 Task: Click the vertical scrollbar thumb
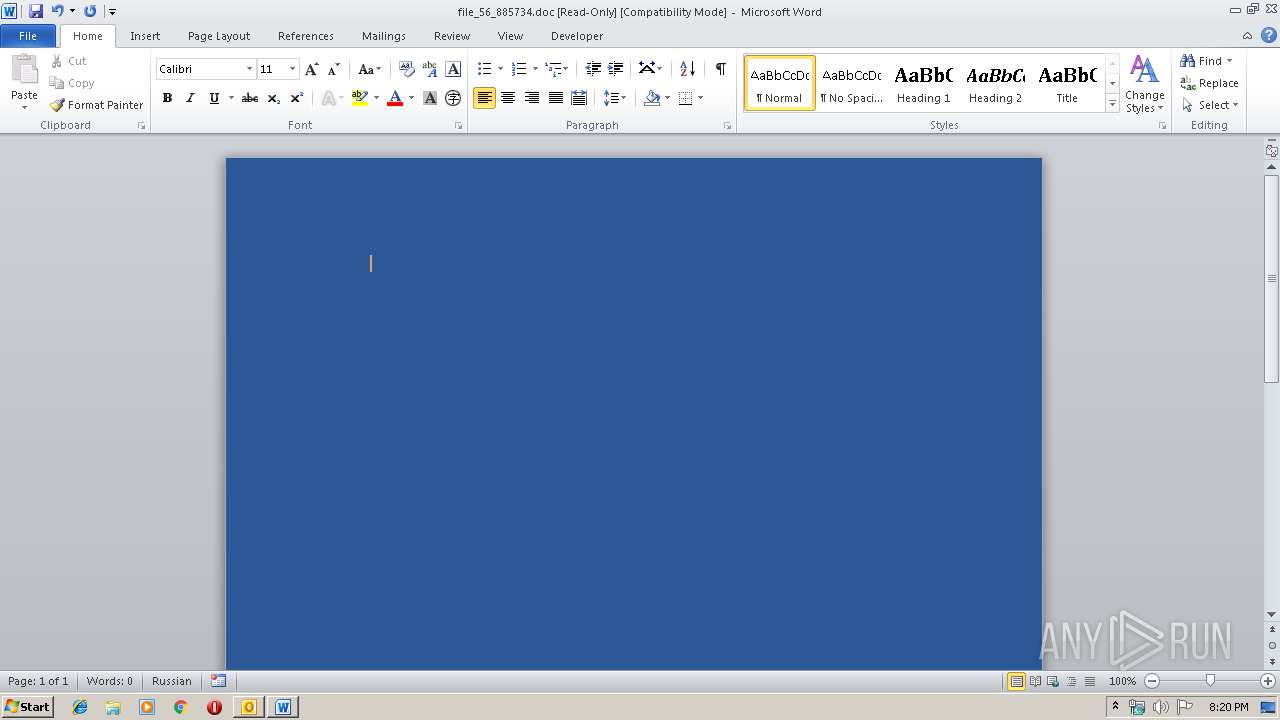pos(1272,278)
